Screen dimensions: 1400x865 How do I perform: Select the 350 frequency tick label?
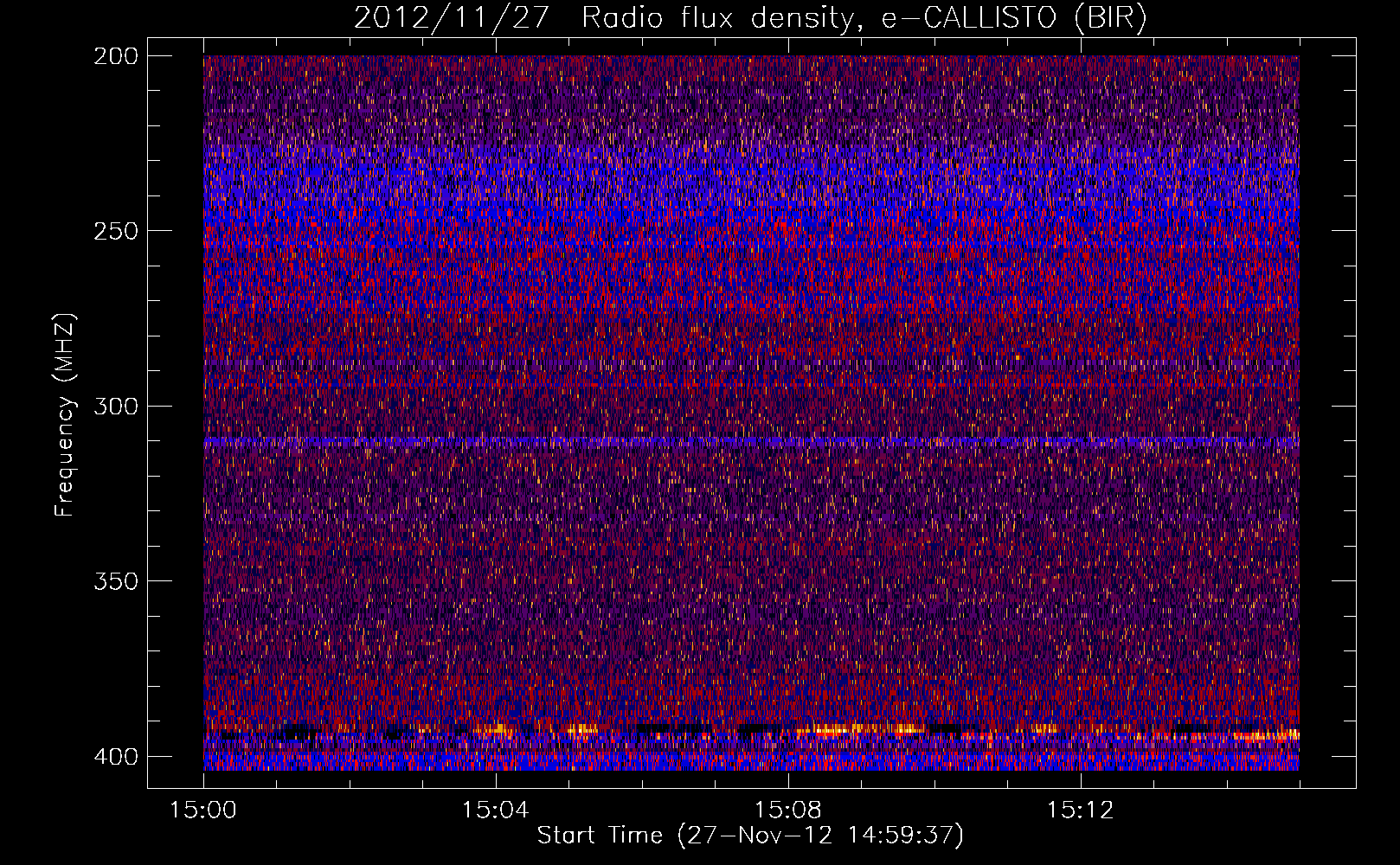point(115,580)
